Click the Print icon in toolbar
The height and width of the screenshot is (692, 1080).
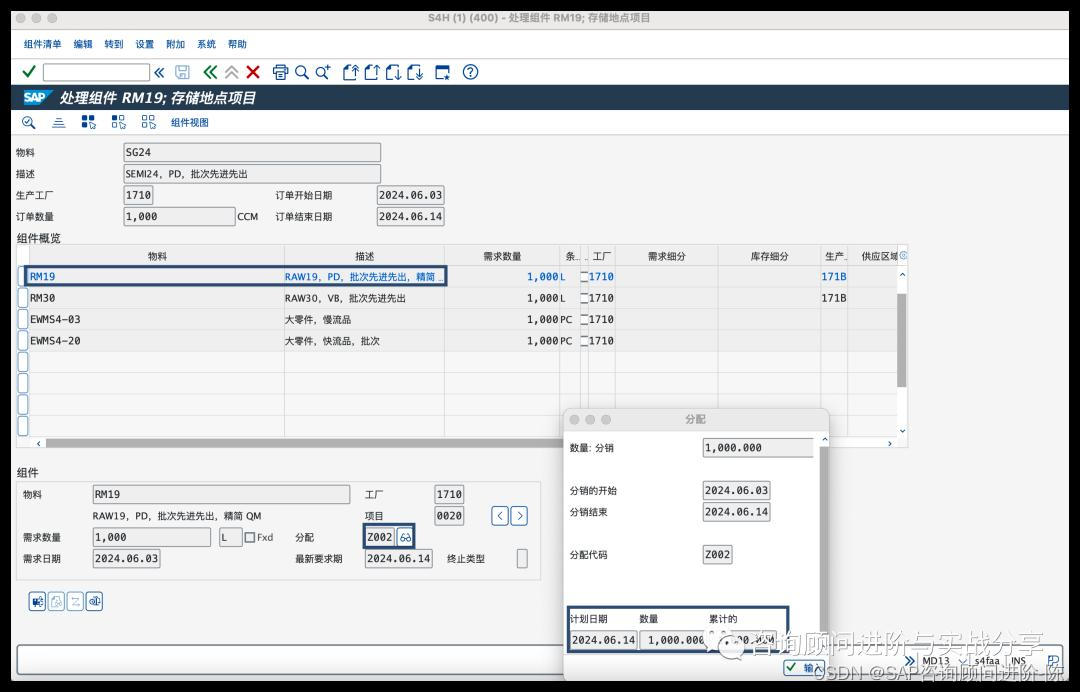tap(280, 72)
